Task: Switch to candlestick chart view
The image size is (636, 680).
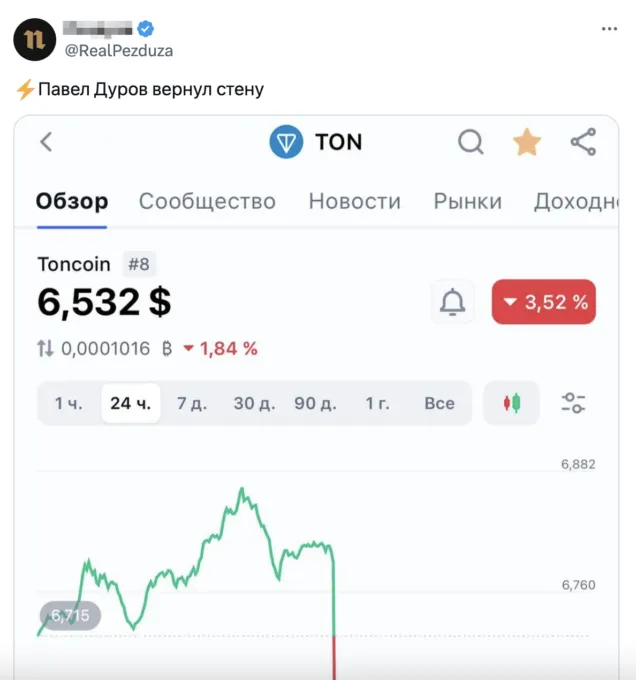Action: tap(511, 403)
